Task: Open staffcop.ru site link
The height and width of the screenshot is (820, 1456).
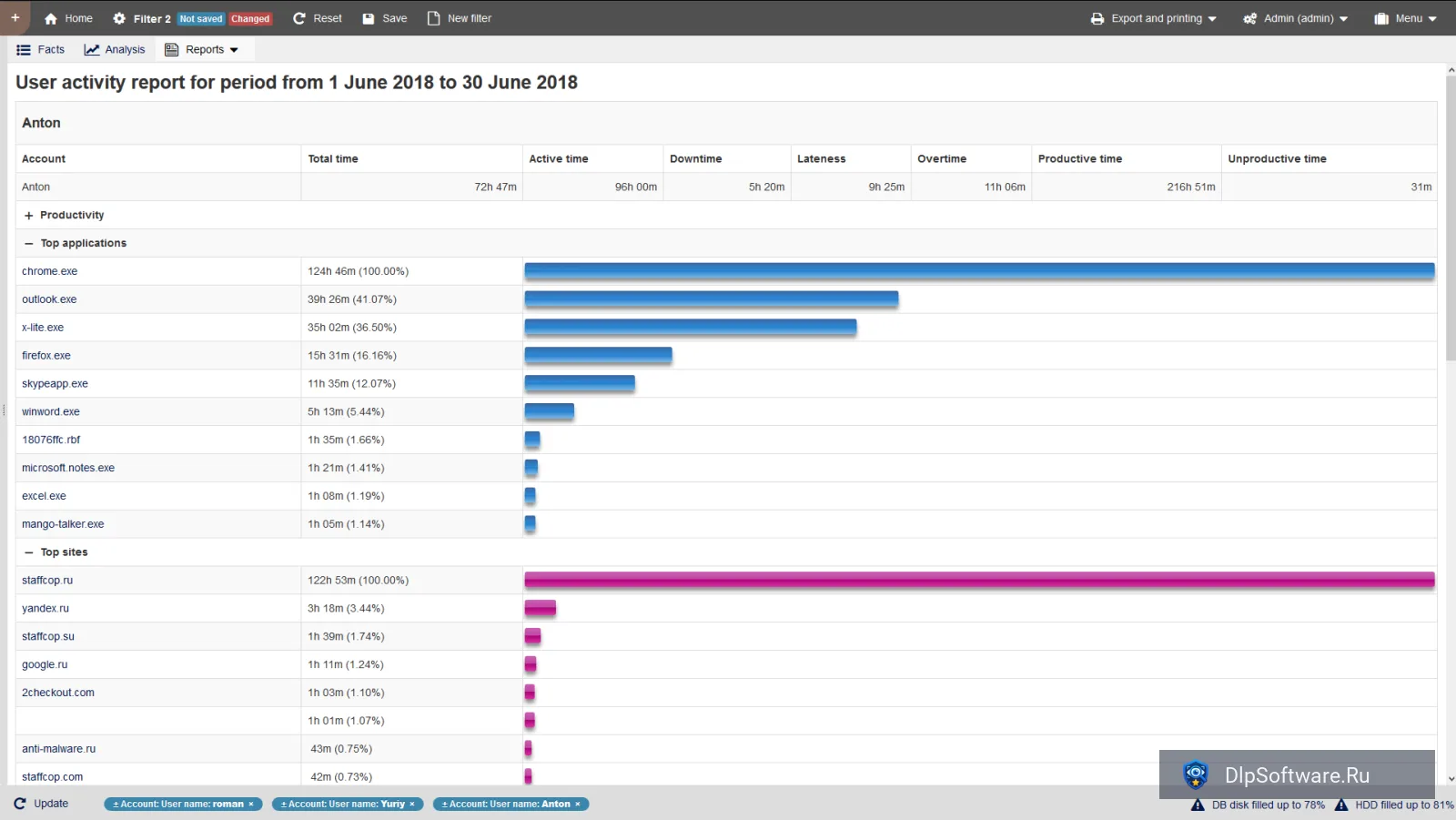Action: 47,581
